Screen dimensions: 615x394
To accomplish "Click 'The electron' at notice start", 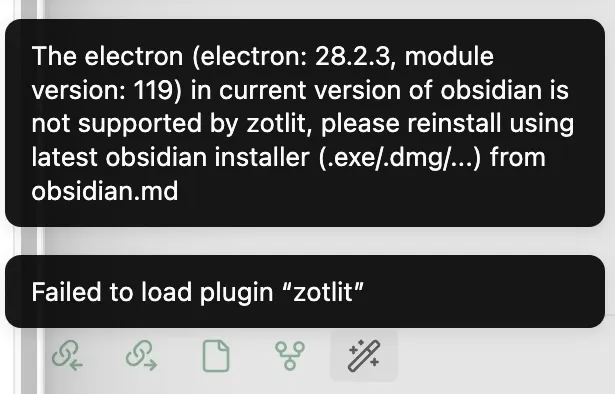I will coord(107,56).
